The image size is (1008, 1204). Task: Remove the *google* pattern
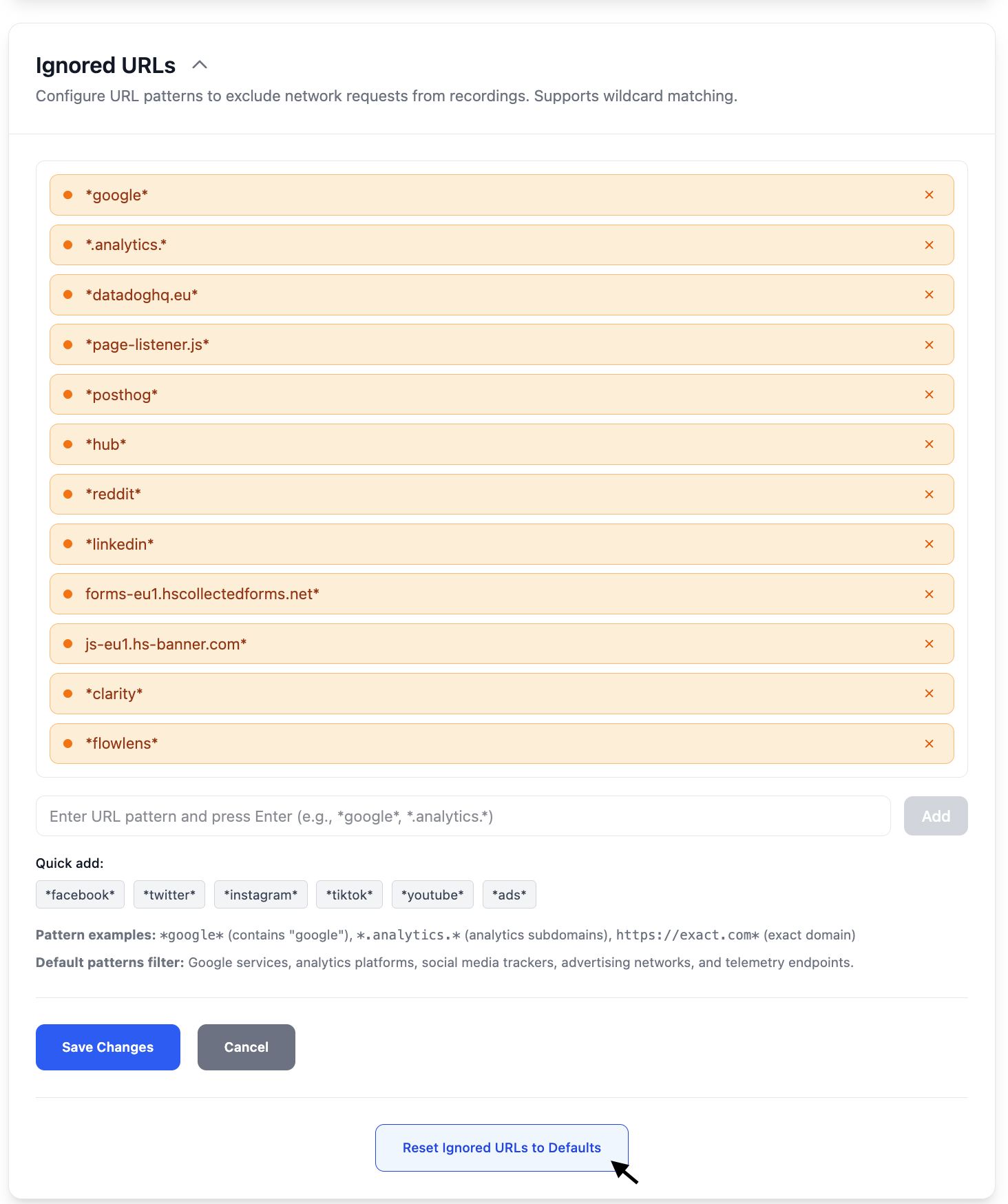tap(929, 195)
